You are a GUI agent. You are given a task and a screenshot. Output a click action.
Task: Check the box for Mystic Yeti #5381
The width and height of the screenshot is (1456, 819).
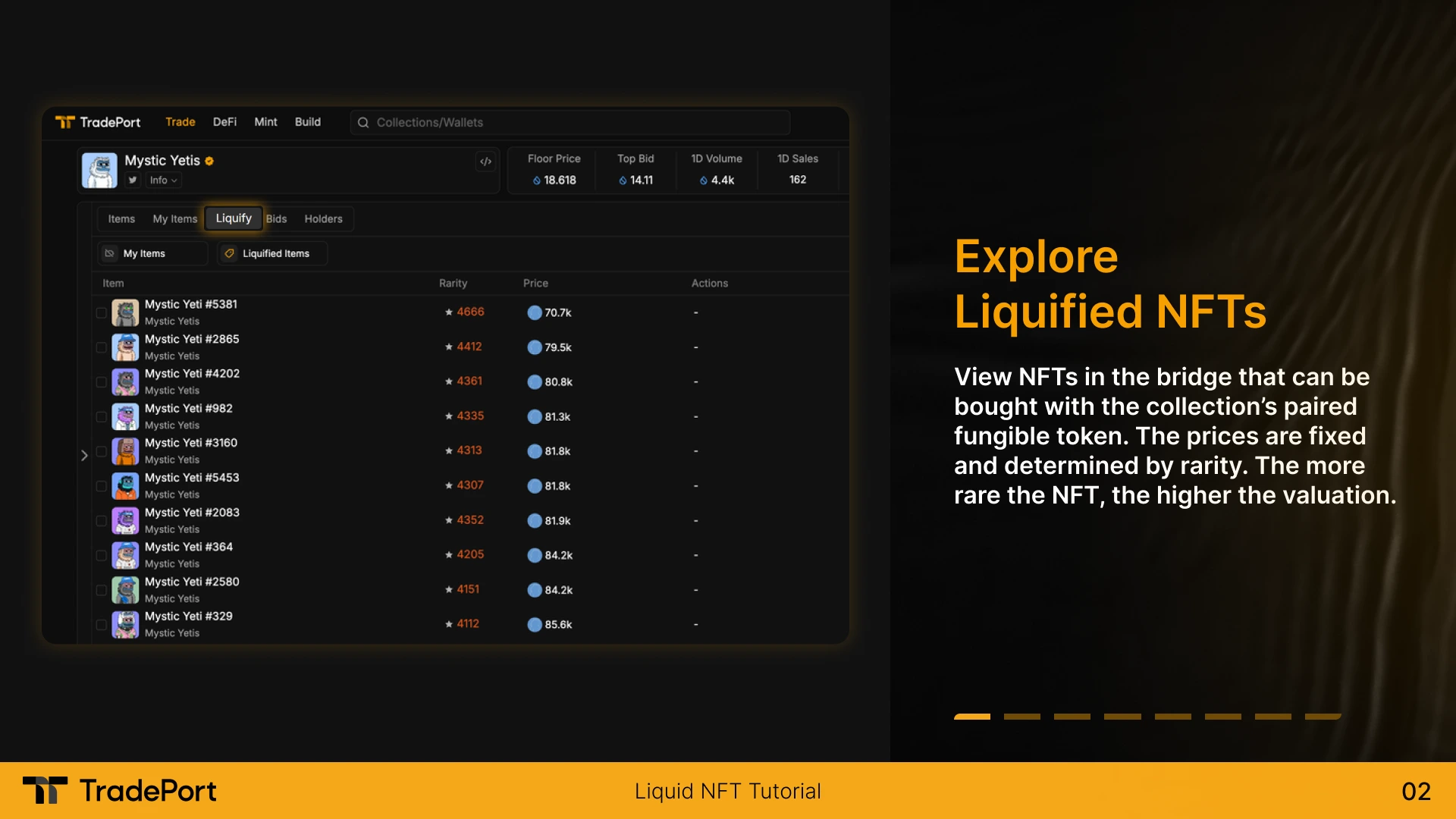102,312
